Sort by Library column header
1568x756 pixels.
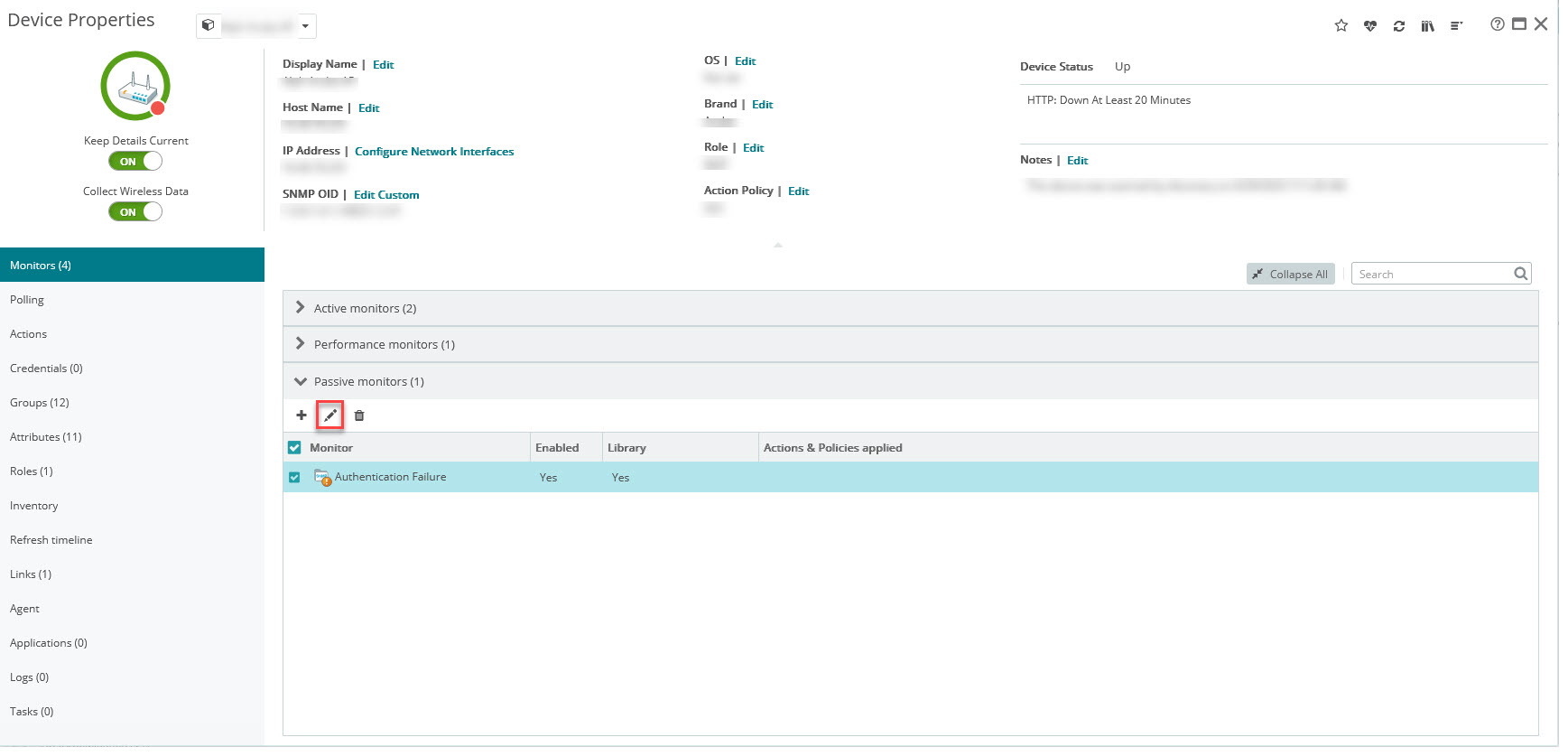(x=626, y=447)
